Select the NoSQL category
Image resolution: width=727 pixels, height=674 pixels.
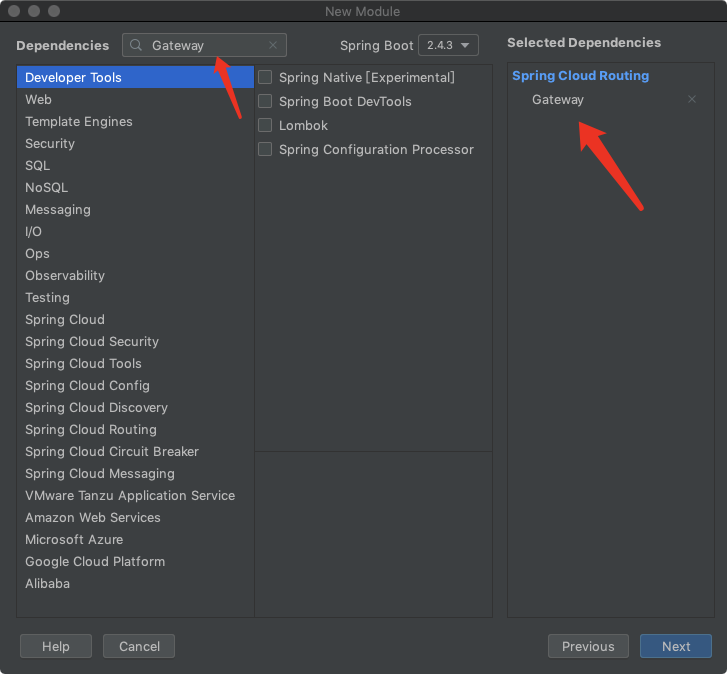135,187
